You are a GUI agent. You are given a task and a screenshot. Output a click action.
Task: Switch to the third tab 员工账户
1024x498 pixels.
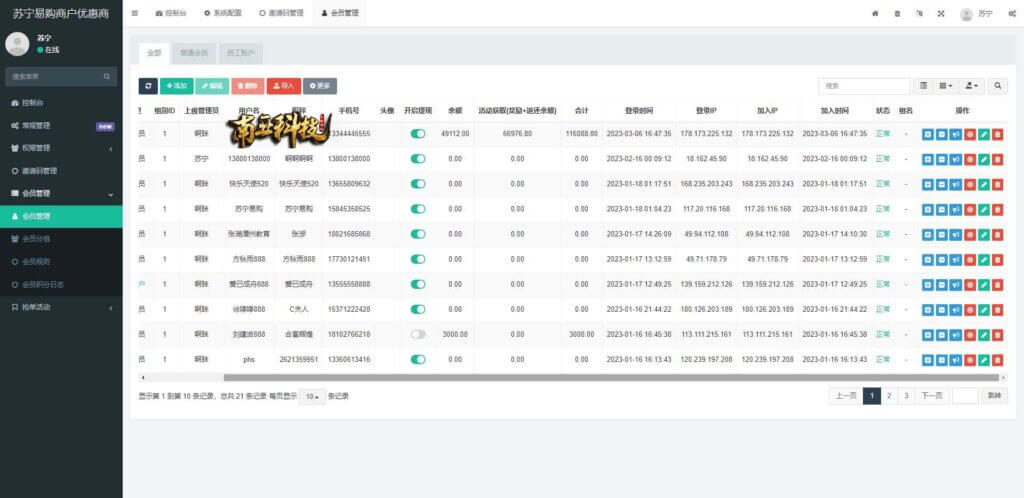[x=241, y=54]
